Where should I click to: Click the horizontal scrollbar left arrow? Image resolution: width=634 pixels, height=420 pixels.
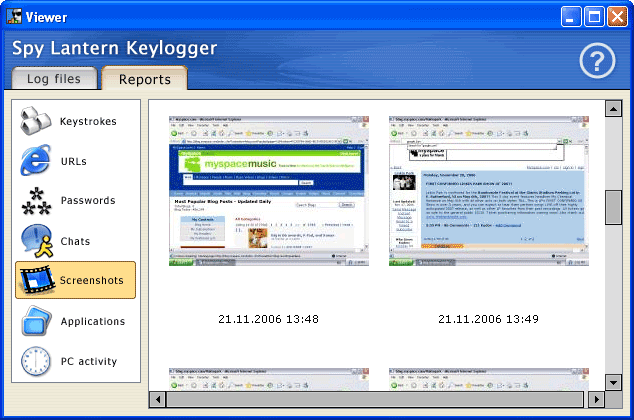tap(158, 399)
